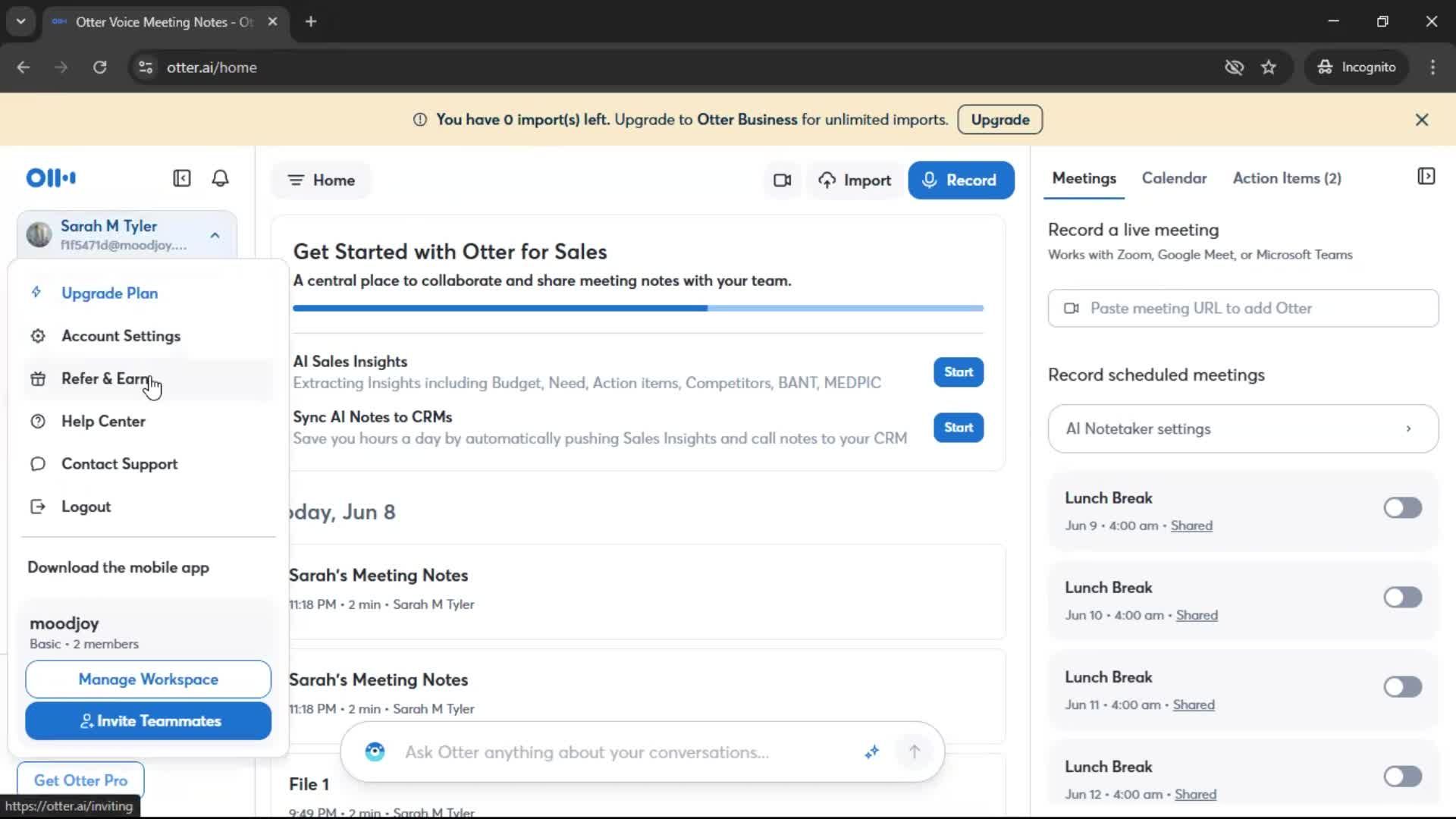Open Shared link for Jun 12 Lunch Break

1195,795
